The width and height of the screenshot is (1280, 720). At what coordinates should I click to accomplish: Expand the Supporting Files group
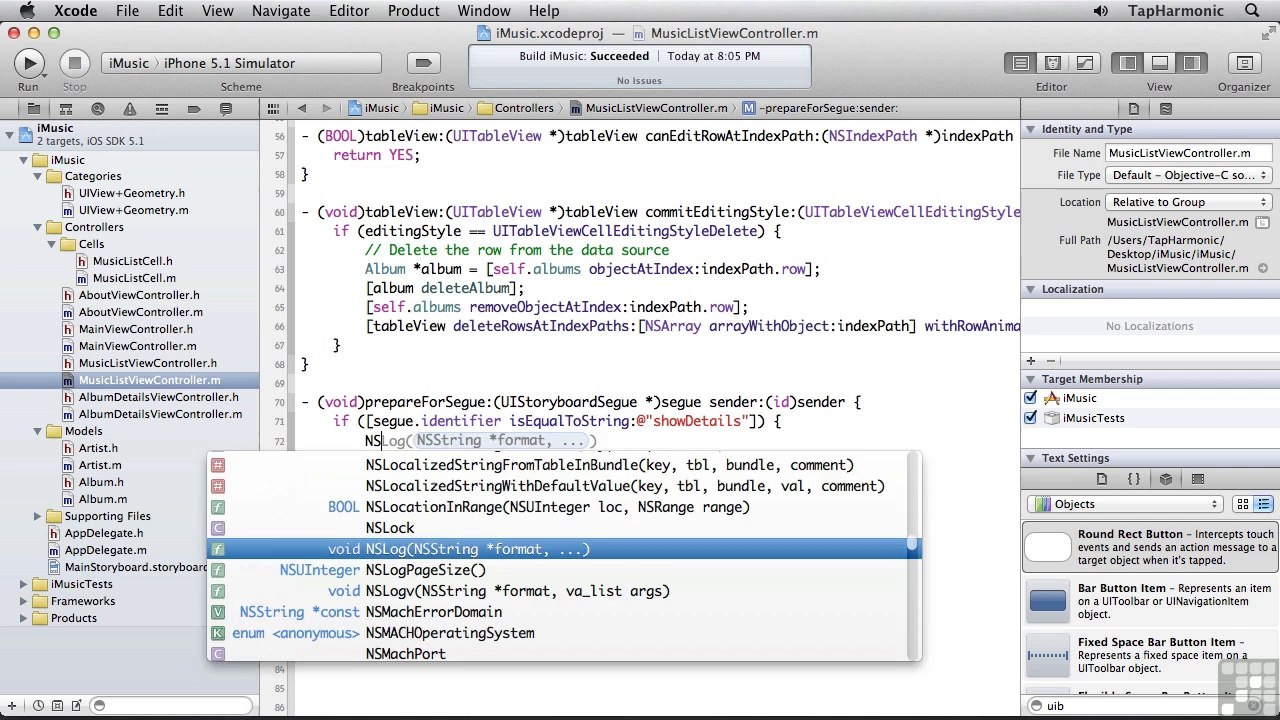[38, 516]
